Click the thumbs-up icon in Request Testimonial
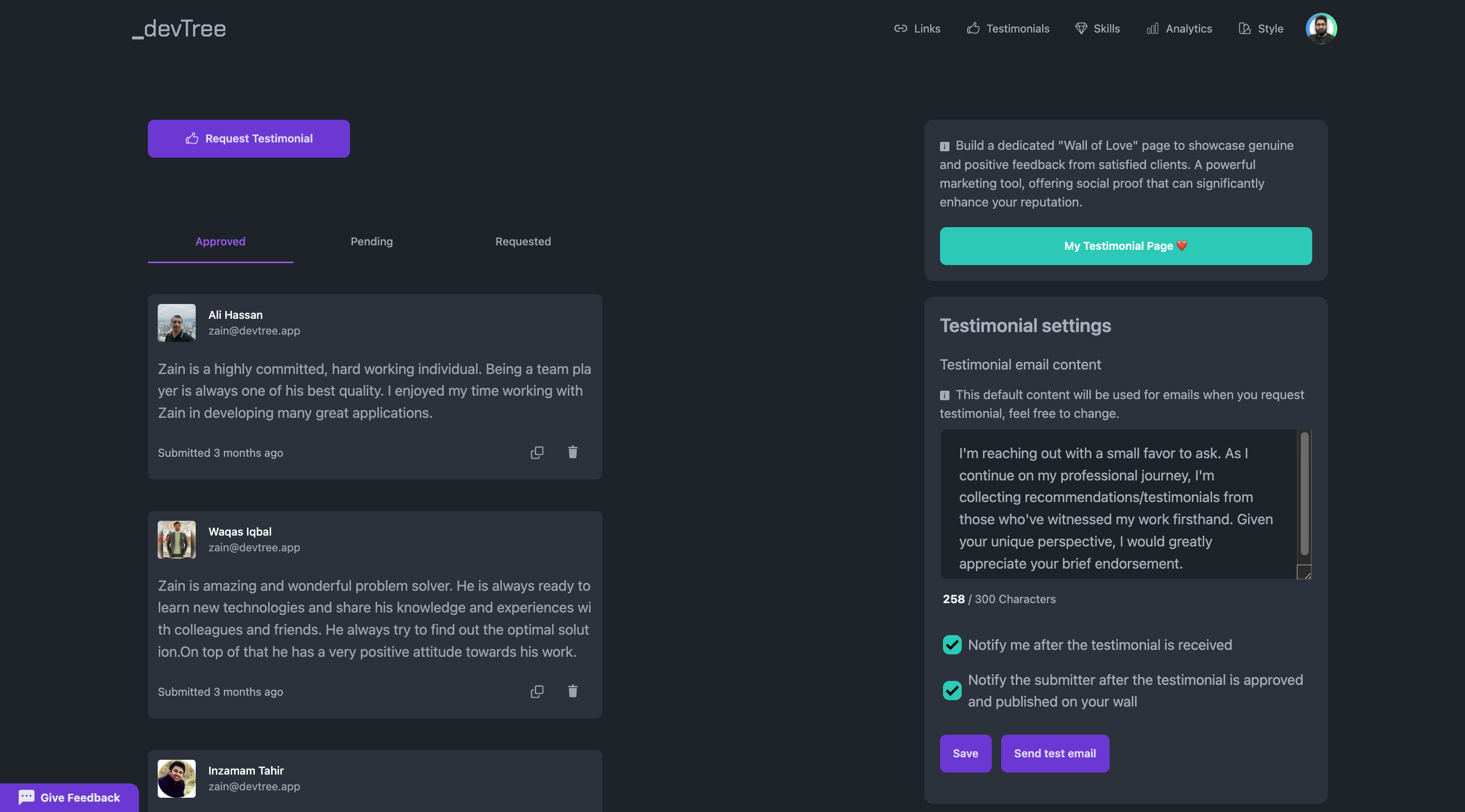The image size is (1465, 812). click(192, 138)
